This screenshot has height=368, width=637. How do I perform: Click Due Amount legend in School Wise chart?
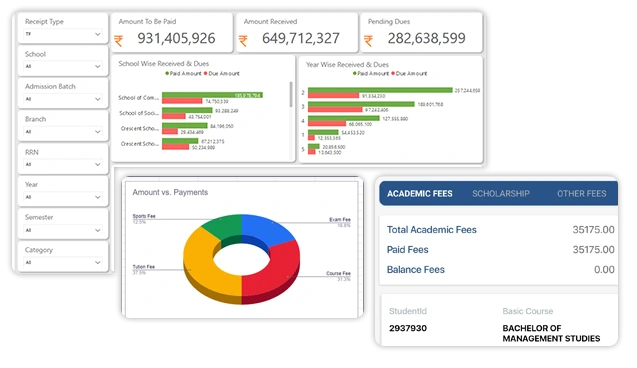point(222,74)
